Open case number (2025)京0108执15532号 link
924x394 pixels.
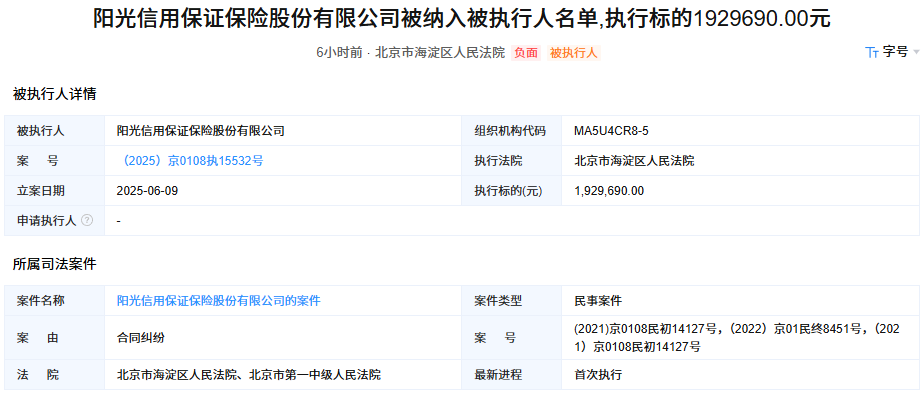pyautogui.click(x=193, y=161)
